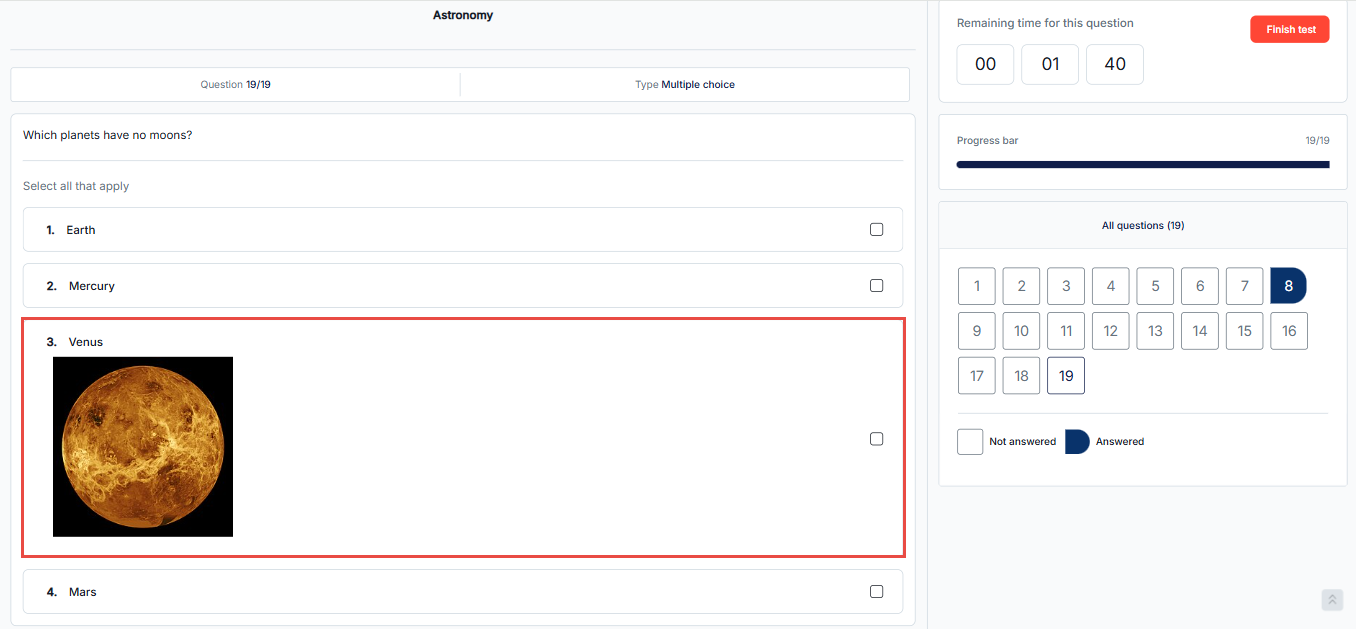Select question 15
Image resolution: width=1356 pixels, height=629 pixels.
pos(1244,331)
